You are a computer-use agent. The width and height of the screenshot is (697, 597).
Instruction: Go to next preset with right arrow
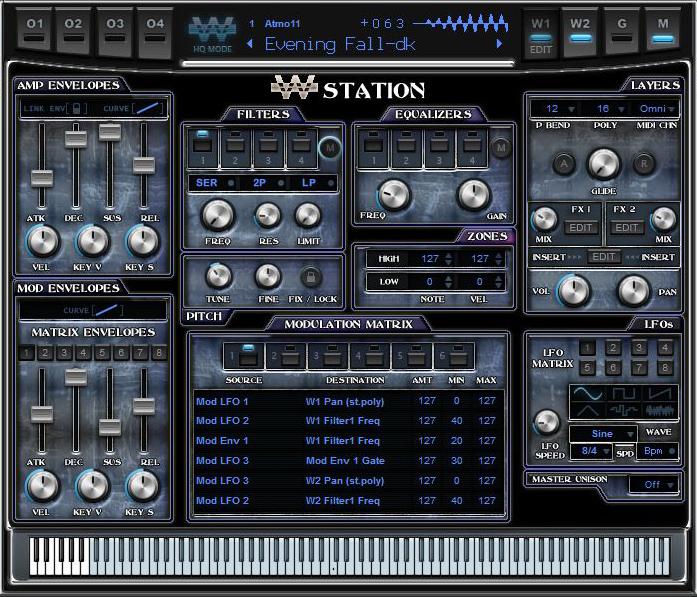pos(500,44)
